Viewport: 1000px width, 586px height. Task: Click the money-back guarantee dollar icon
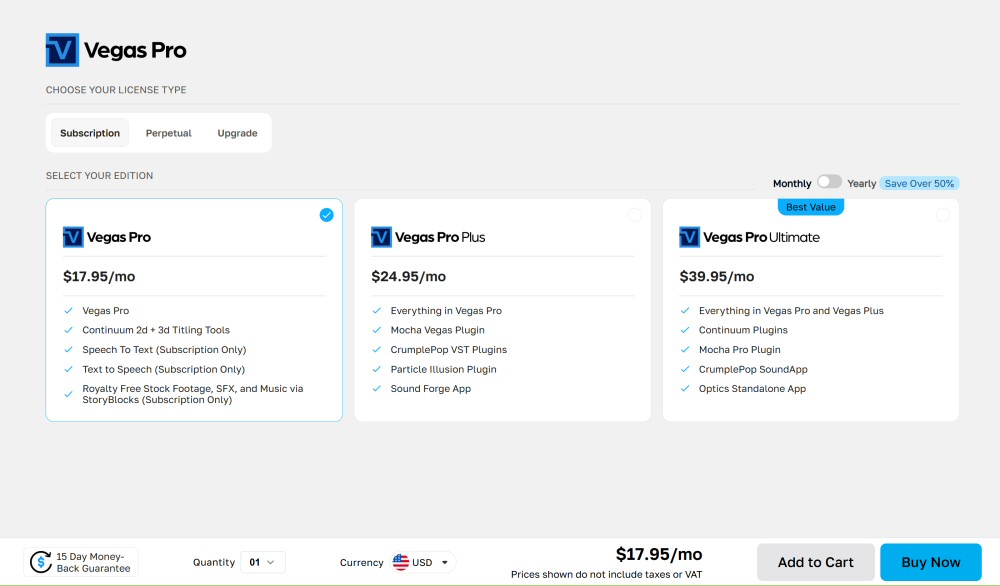(41, 562)
